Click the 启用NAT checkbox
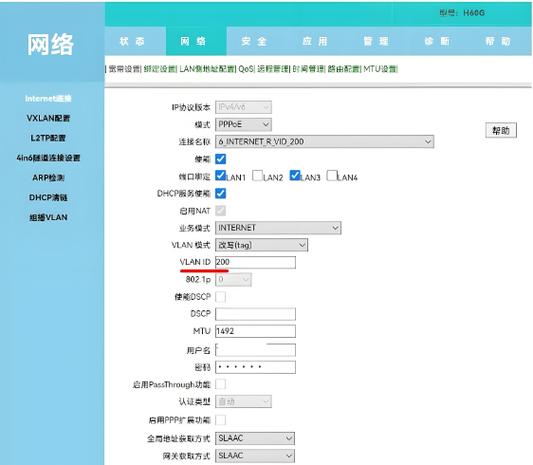 [221, 211]
